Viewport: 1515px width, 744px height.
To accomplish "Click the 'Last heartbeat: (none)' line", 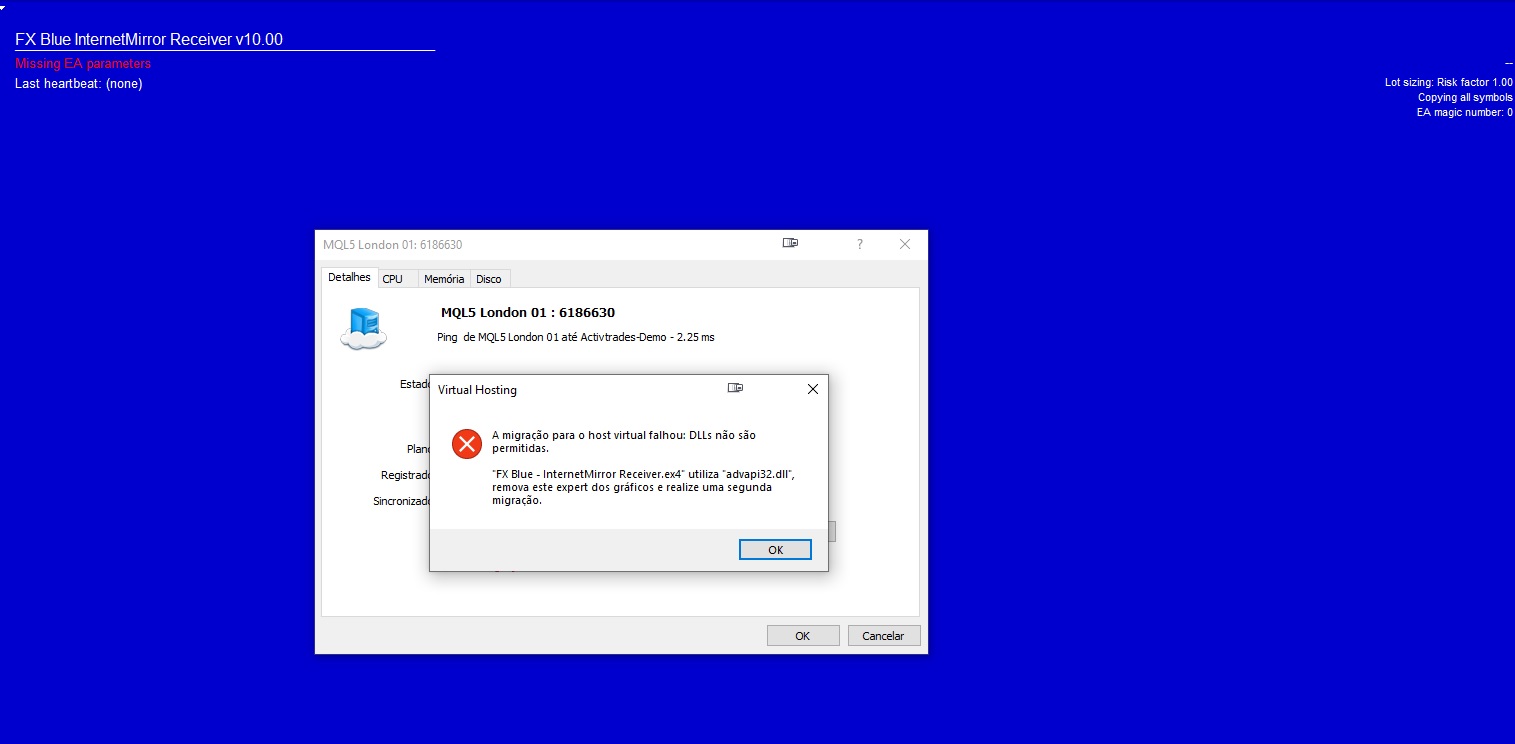I will click(79, 84).
